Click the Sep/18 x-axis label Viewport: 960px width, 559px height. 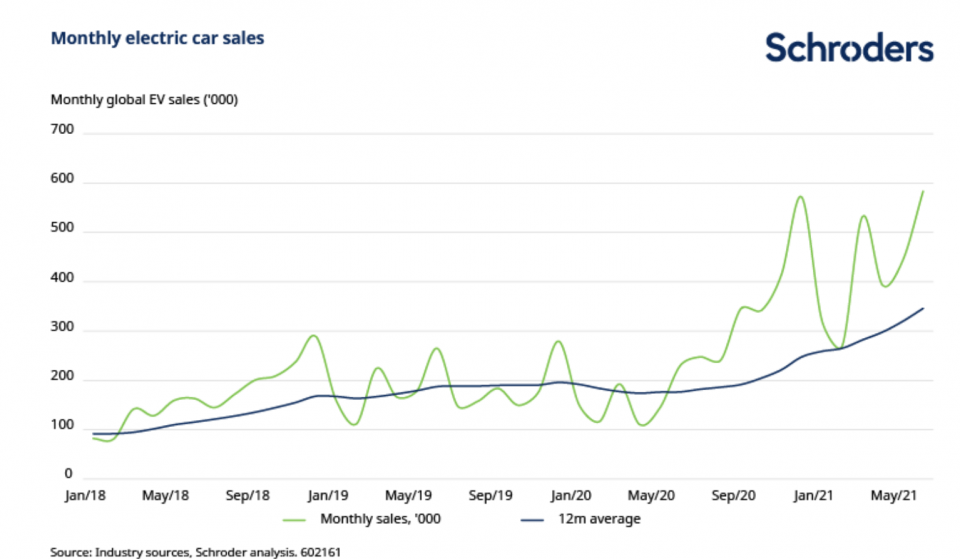pyautogui.click(x=247, y=495)
